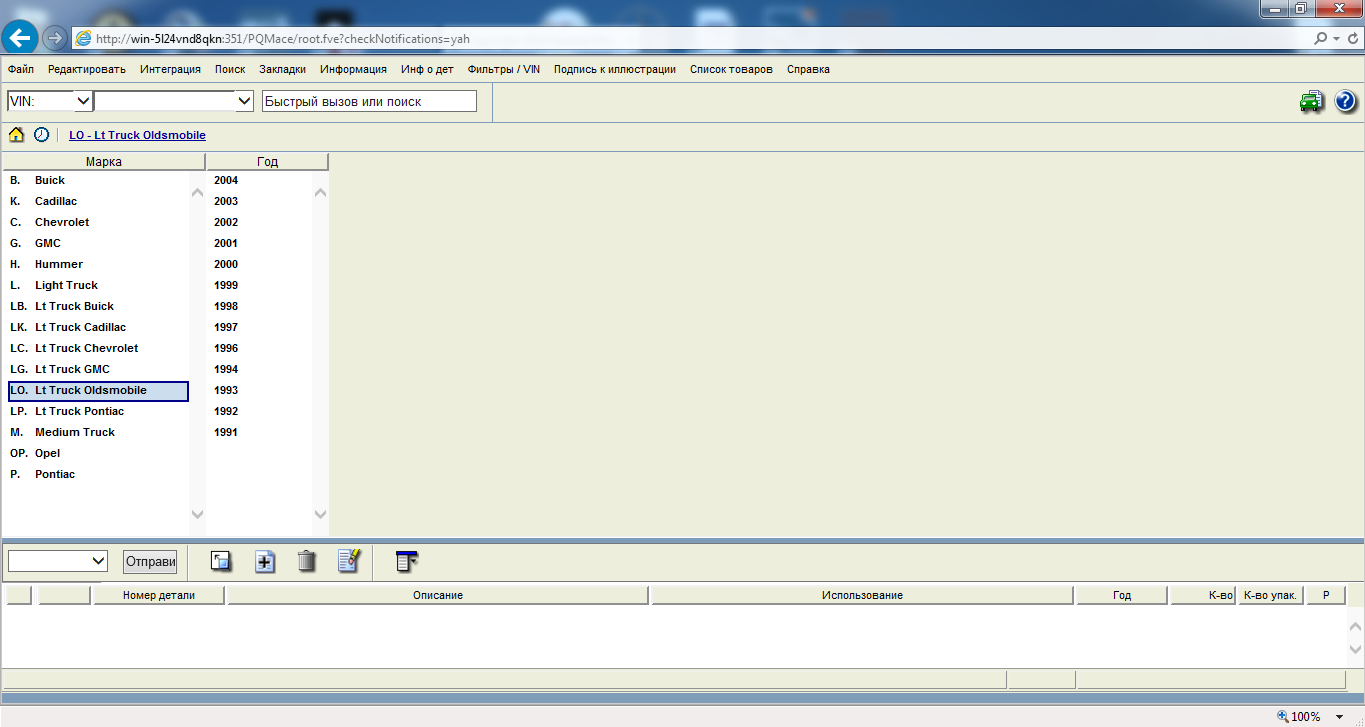The height and width of the screenshot is (727, 1365).
Task: Go to the catalog home icon
Action: [x=17, y=135]
